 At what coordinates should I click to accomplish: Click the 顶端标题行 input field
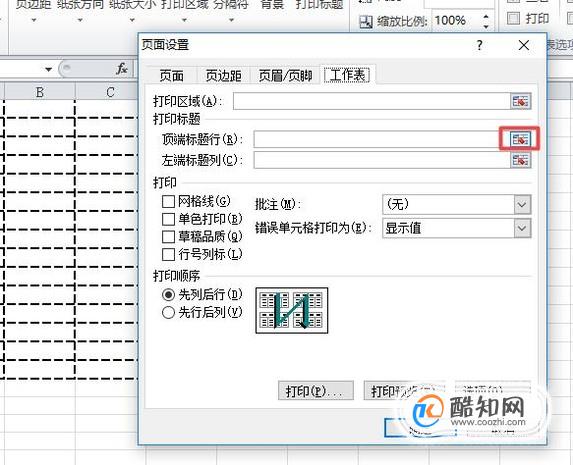pyautogui.click(x=382, y=139)
